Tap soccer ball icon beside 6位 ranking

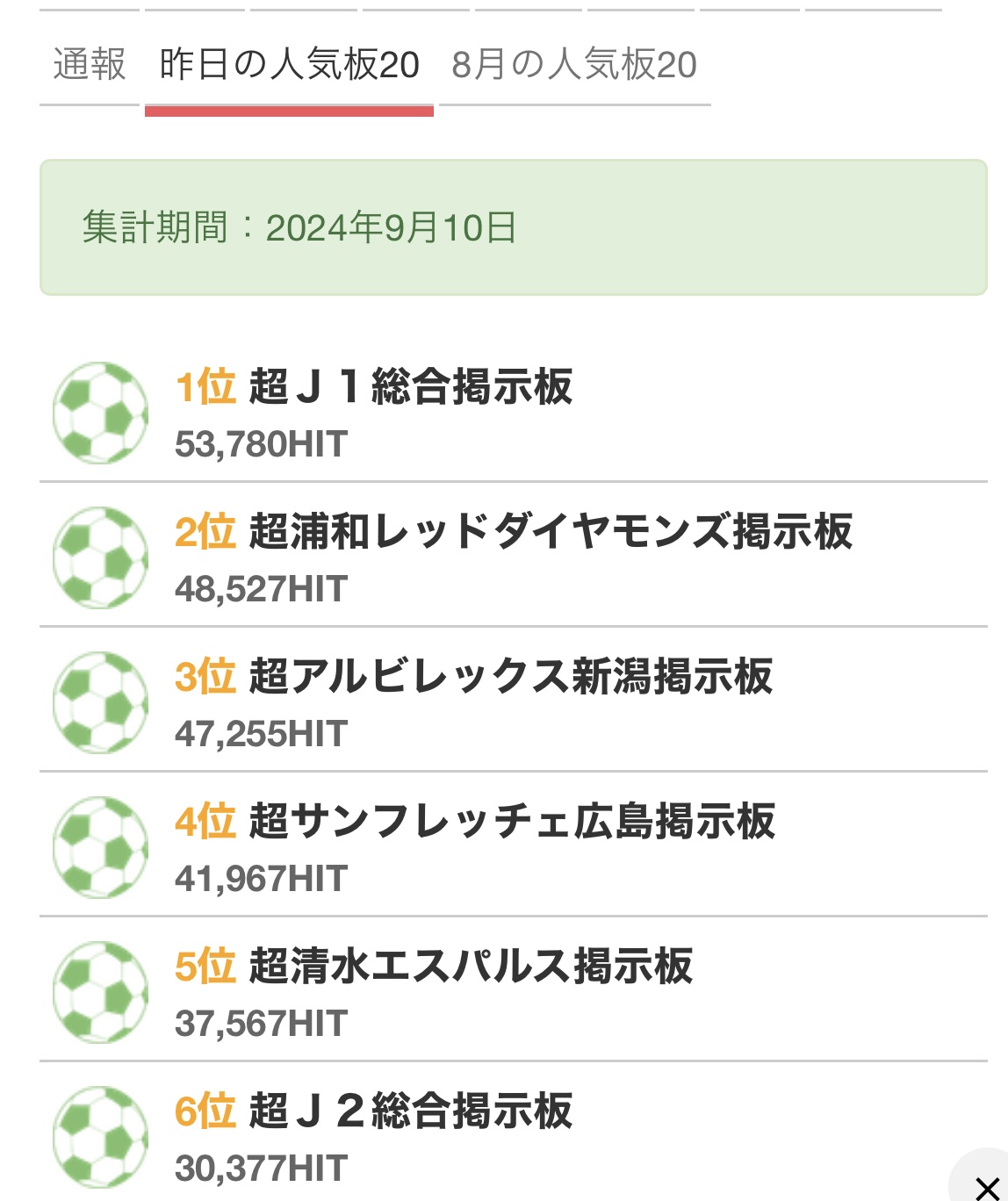tap(100, 1137)
